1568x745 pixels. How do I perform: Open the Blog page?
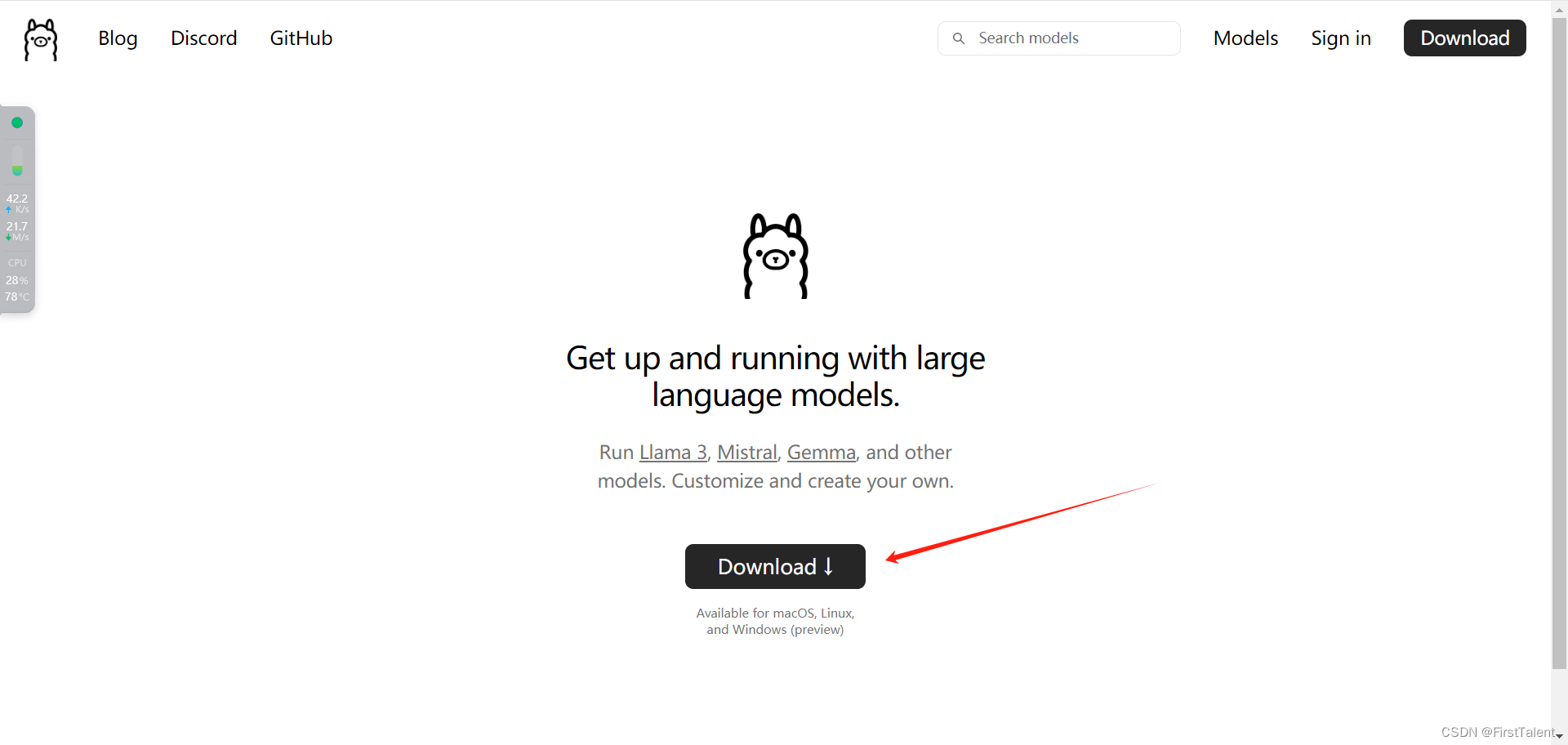pyautogui.click(x=118, y=38)
